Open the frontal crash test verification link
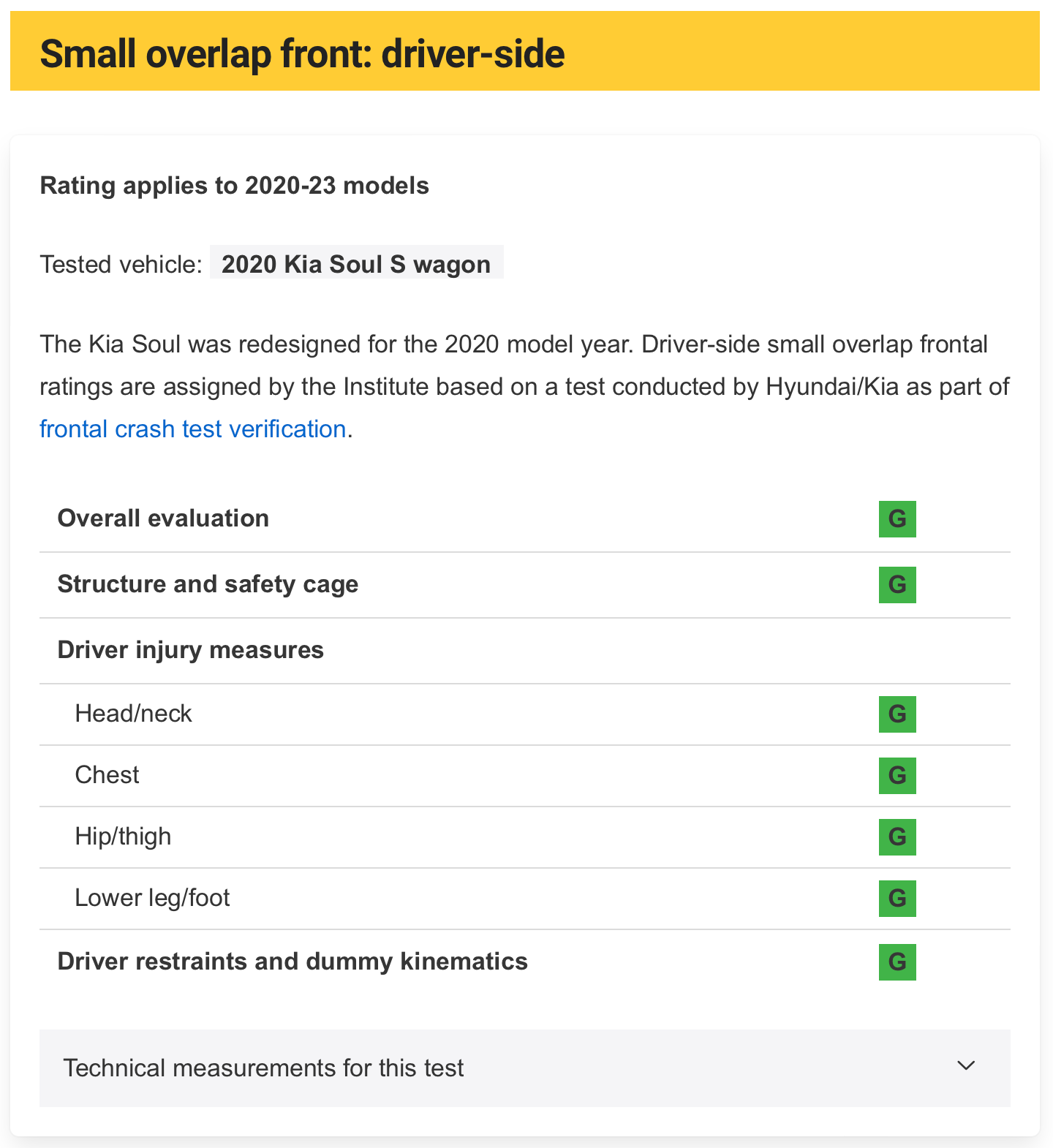The height and width of the screenshot is (1148, 1053). (193, 429)
